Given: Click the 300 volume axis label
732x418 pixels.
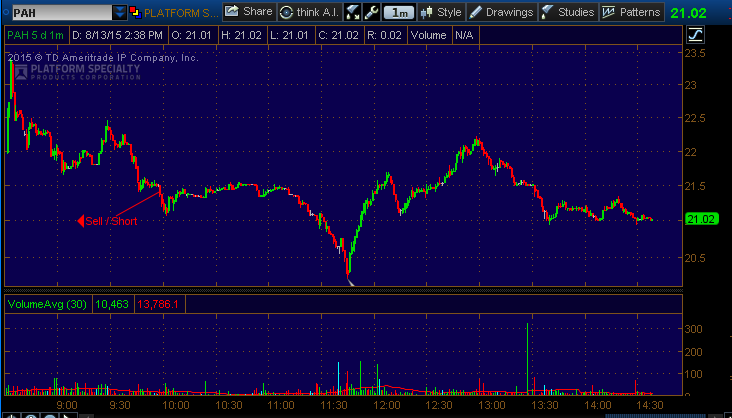Looking at the screenshot, I should 693,328.
